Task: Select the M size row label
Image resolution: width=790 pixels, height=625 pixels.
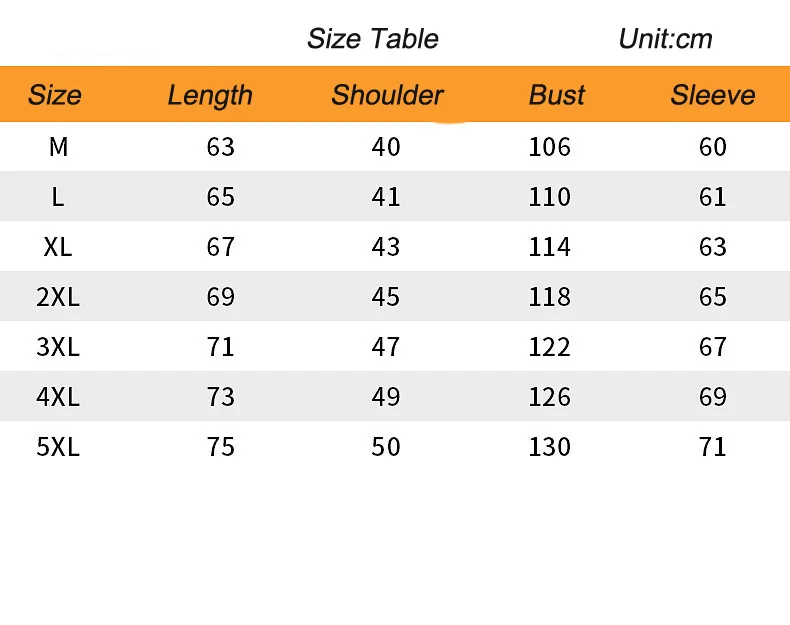Action: pos(58,147)
